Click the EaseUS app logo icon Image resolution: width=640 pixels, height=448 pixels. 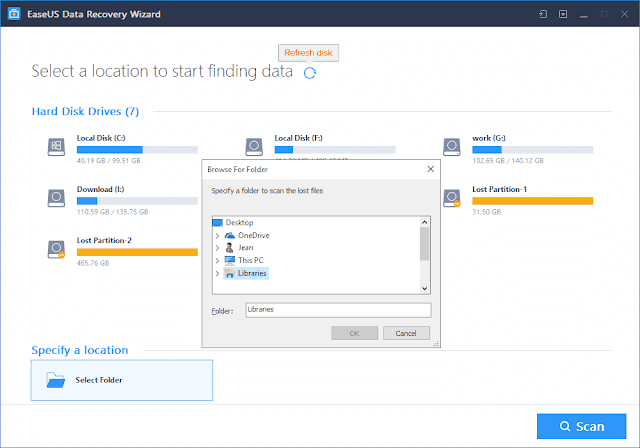[14, 14]
